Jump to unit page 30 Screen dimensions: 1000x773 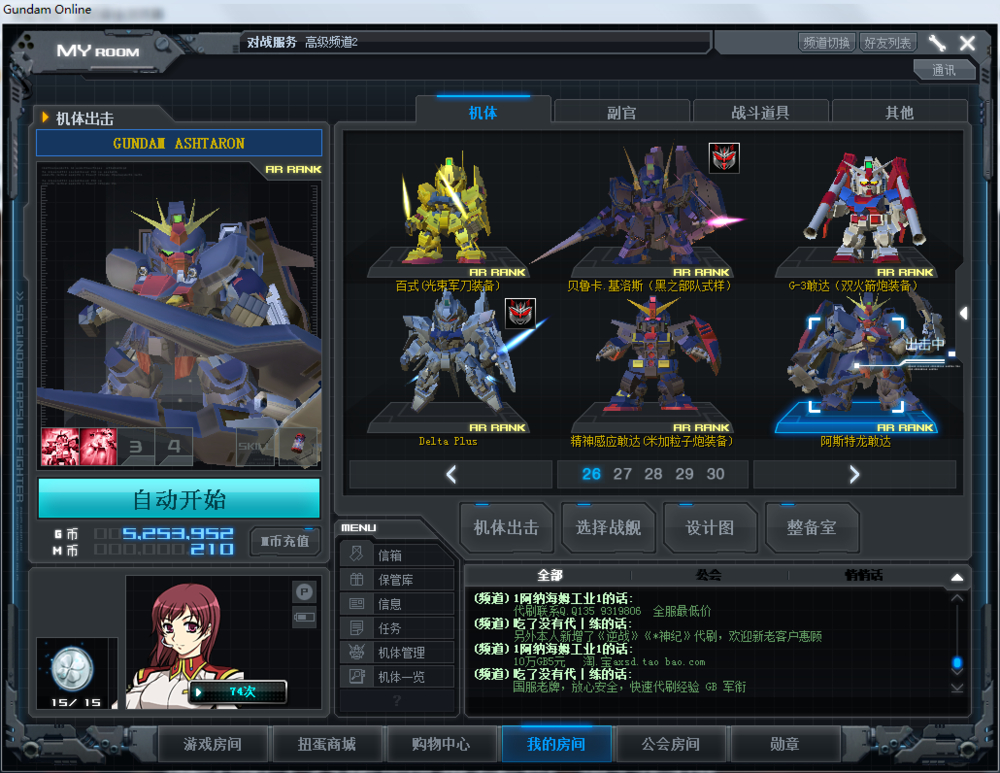coord(716,474)
